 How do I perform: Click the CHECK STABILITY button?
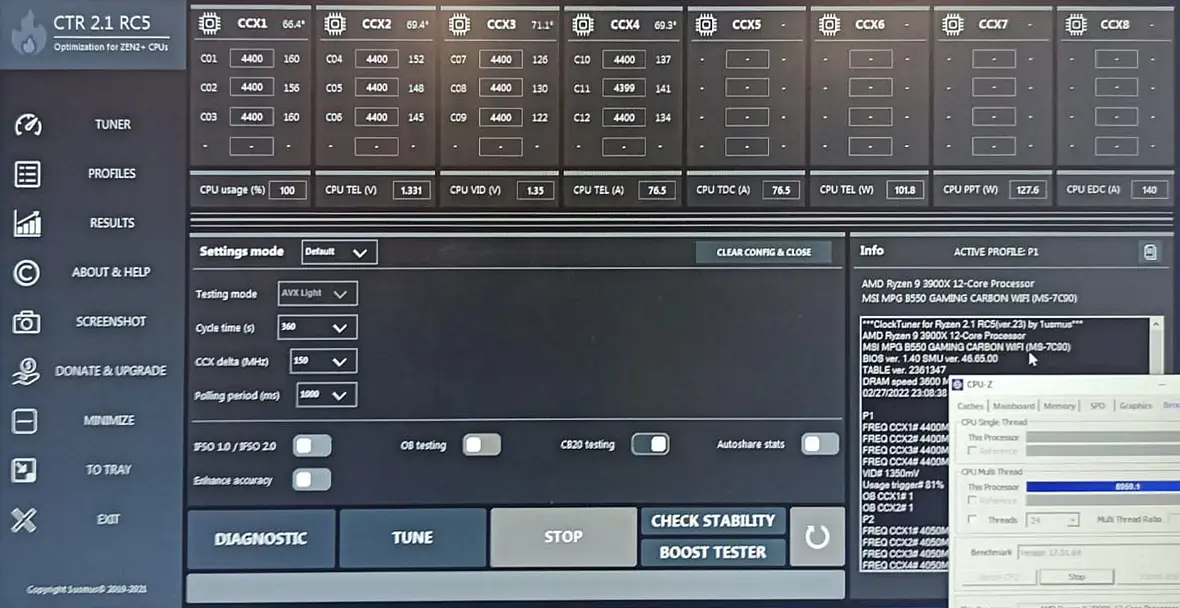click(x=713, y=521)
